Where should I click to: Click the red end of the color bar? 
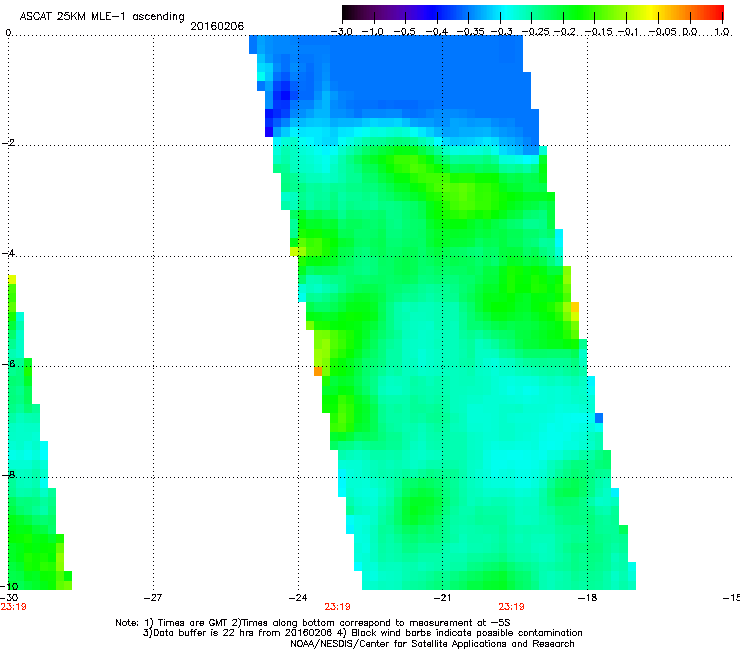click(x=719, y=13)
